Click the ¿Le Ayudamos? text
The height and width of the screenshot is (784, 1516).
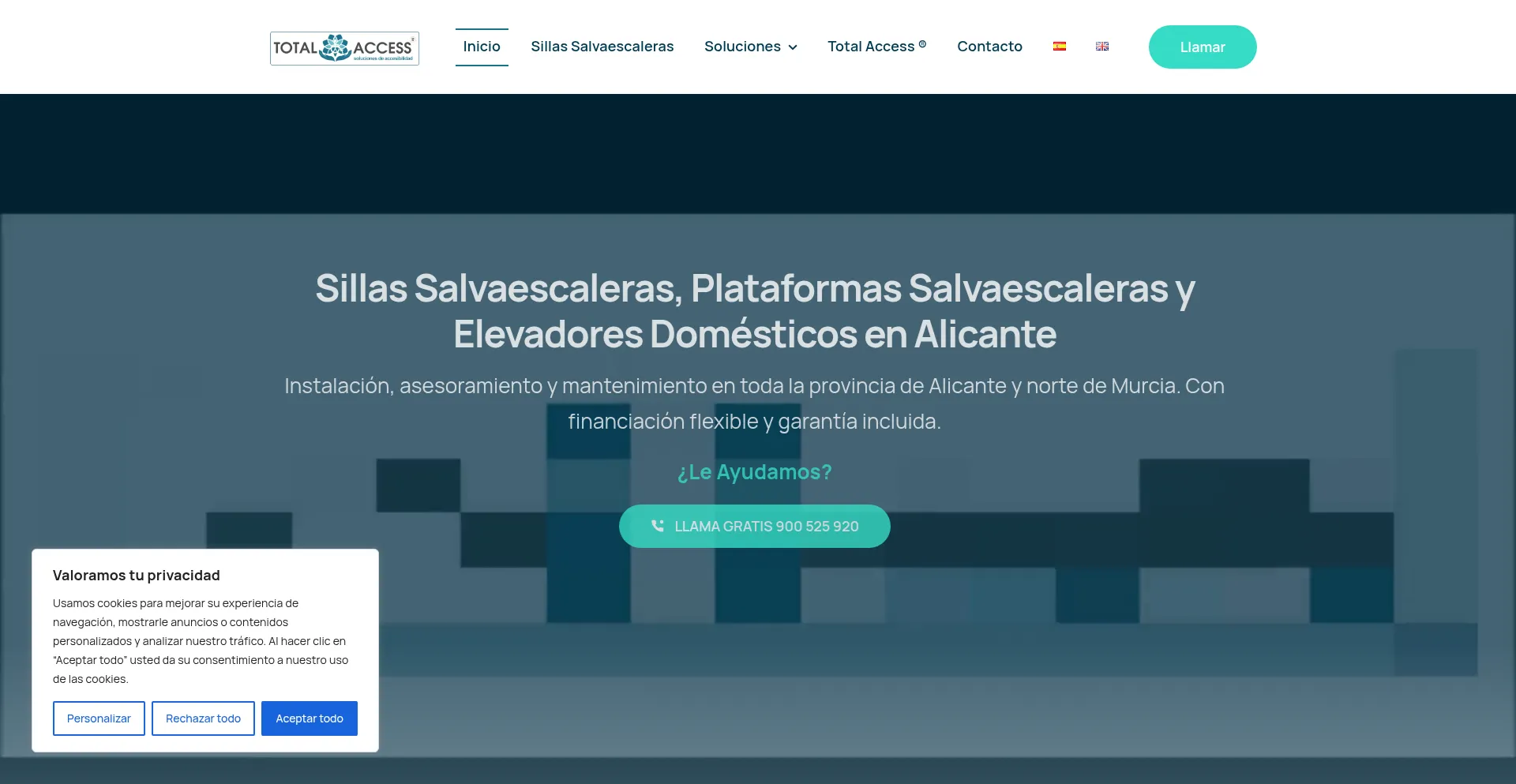[x=755, y=472]
